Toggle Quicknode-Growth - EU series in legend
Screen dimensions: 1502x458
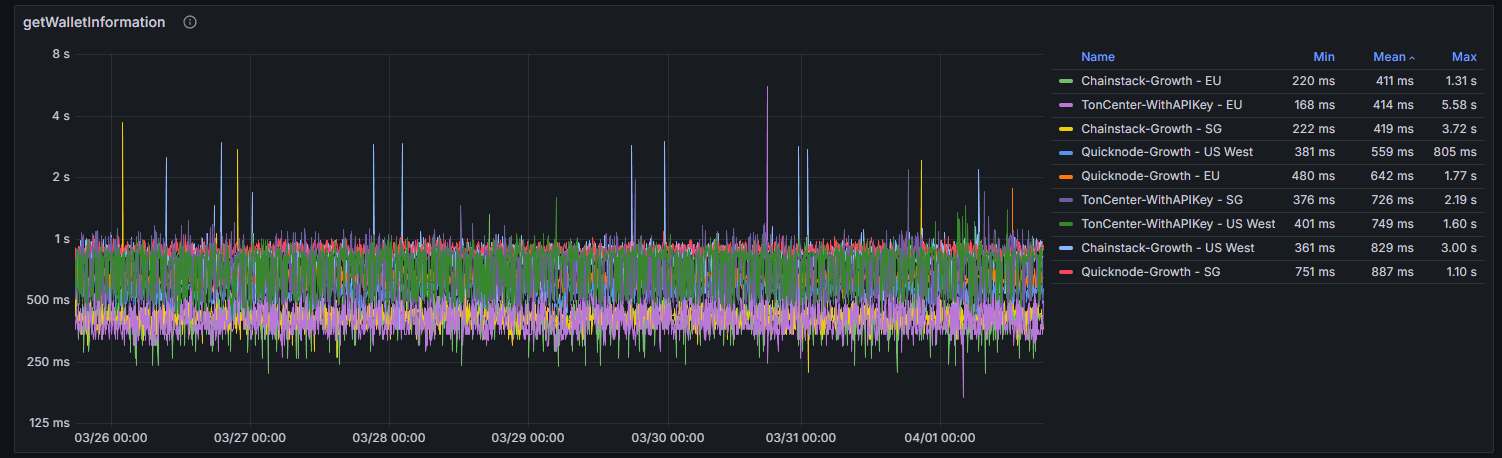pos(1150,176)
